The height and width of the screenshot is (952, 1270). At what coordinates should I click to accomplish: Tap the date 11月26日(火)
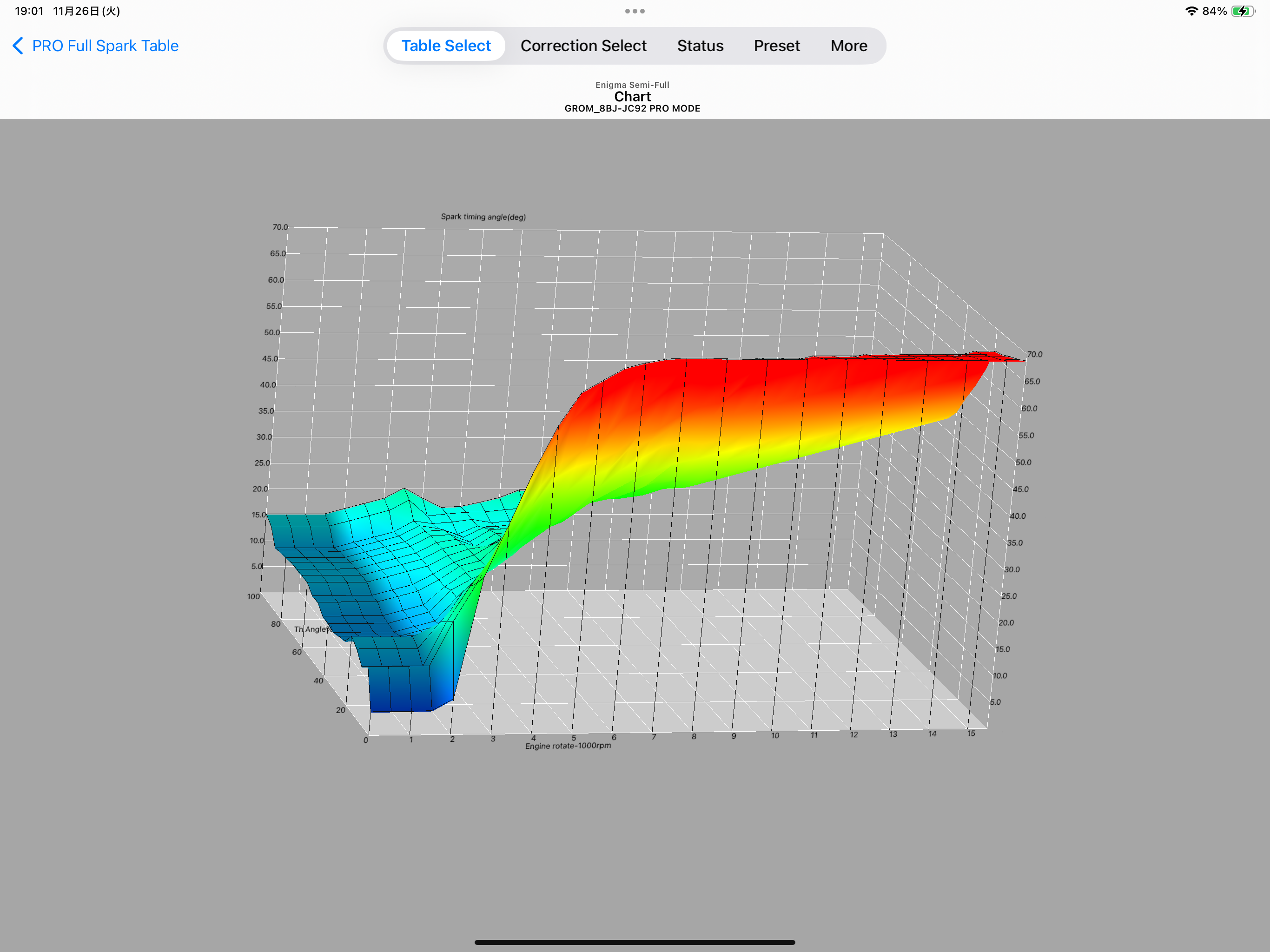pos(86,11)
